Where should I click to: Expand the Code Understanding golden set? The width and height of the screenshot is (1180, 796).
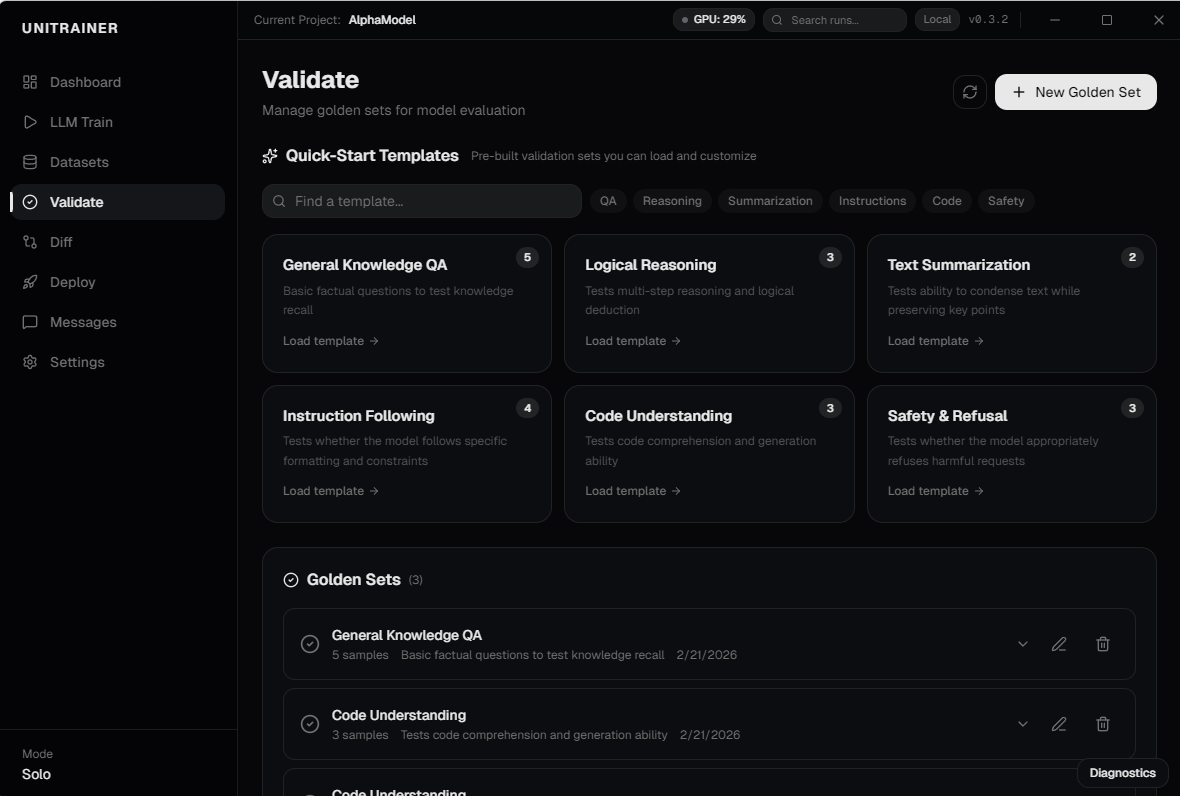[x=1022, y=724]
